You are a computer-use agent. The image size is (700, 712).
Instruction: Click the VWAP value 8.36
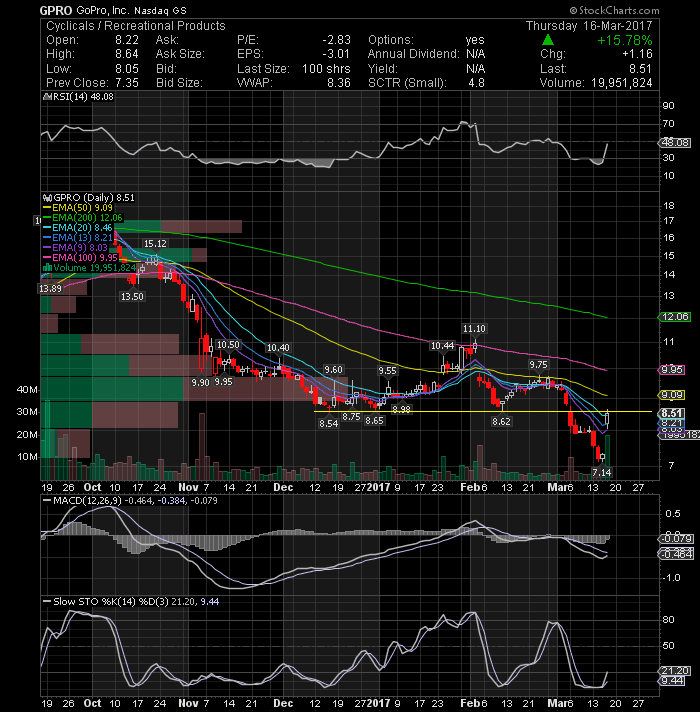click(x=339, y=83)
